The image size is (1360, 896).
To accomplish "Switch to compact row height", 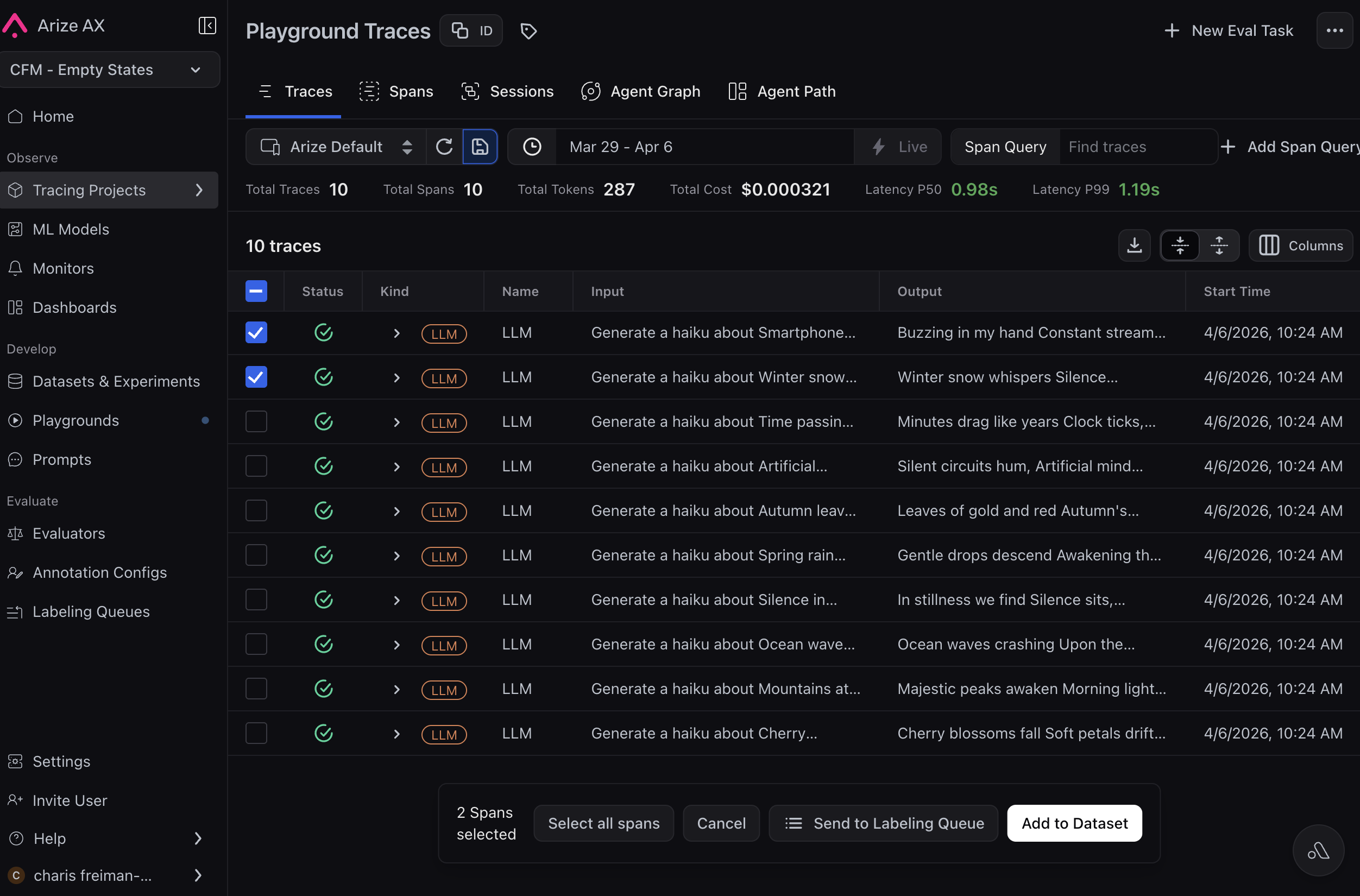I will [1180, 245].
